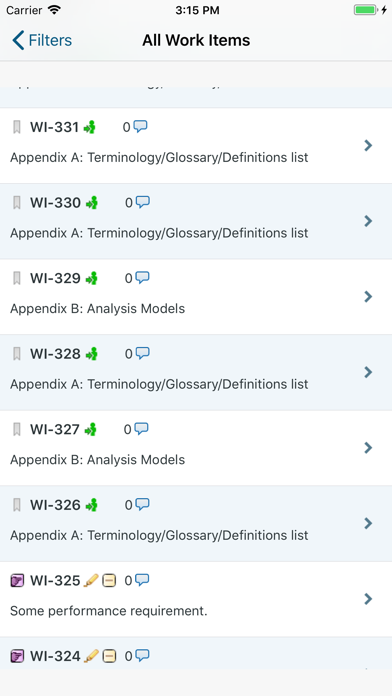Select the WI-327 Appendix B: Analysis Models row
Image resolution: width=392 pixels, height=696 pixels.
click(196, 448)
